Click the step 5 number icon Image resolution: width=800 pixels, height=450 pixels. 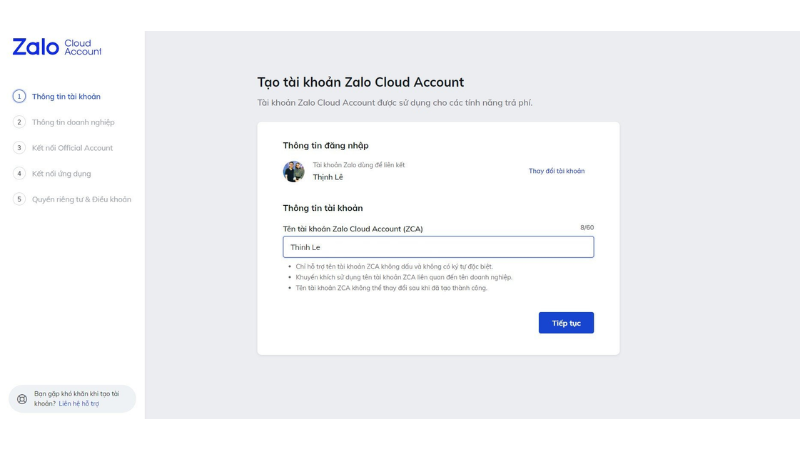18,199
